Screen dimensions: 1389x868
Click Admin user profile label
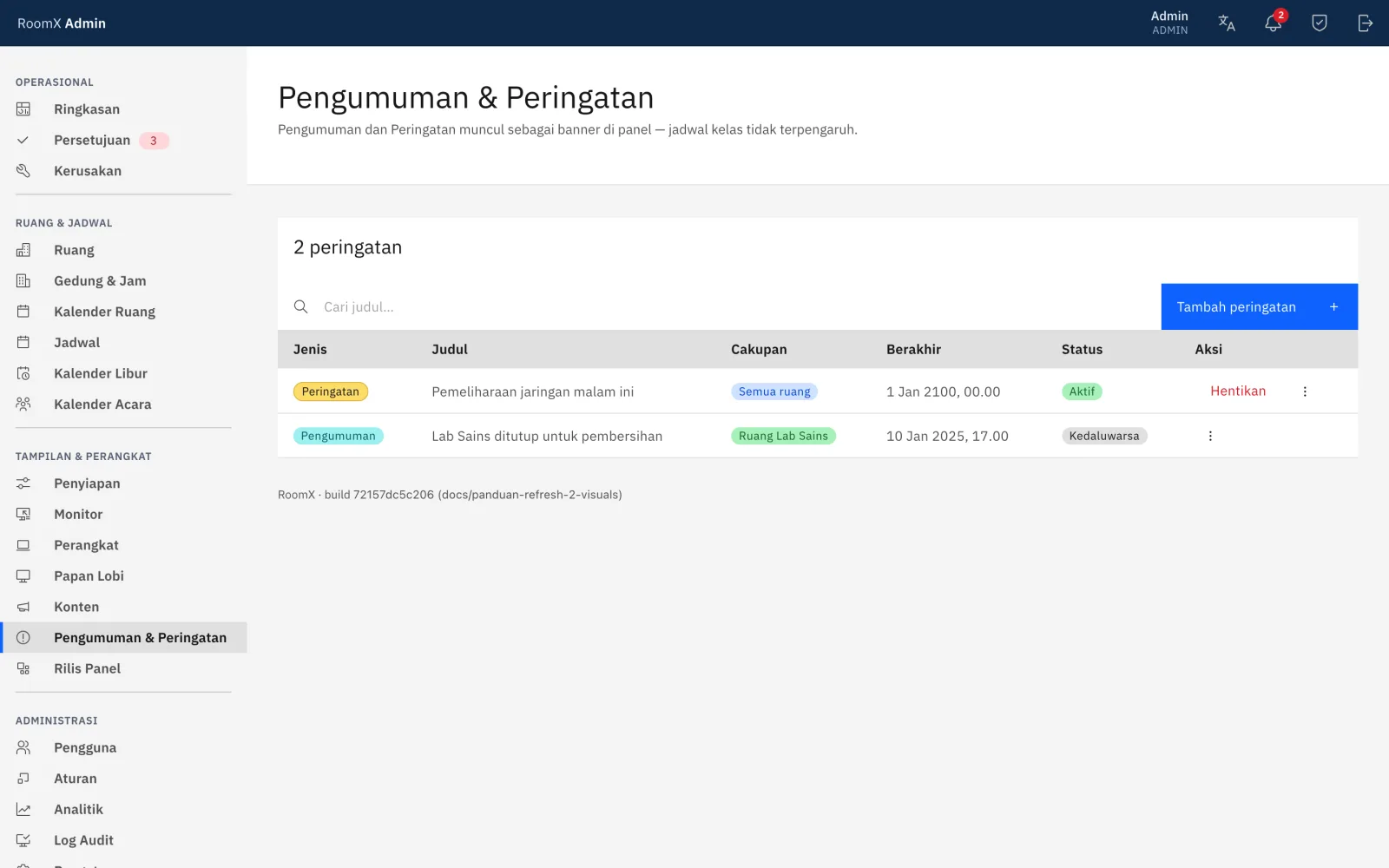tap(1169, 23)
